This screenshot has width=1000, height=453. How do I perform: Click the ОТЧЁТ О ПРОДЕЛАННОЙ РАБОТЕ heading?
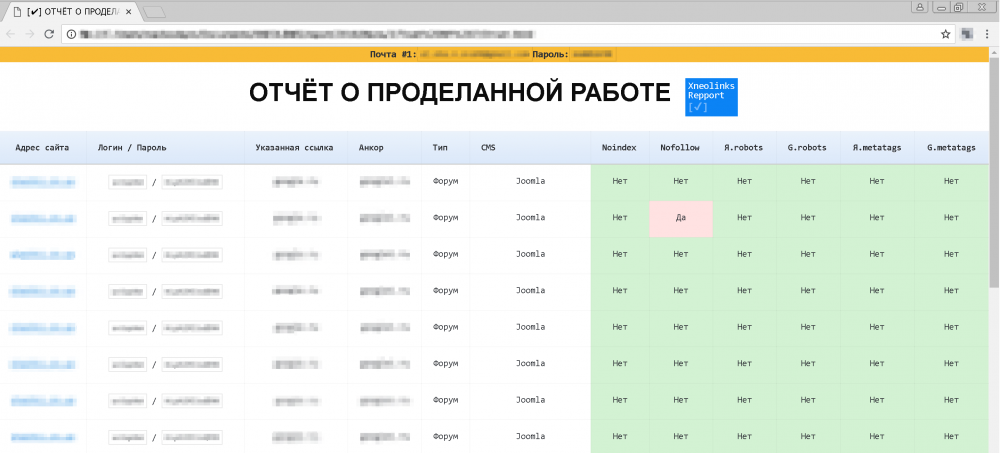pos(459,93)
